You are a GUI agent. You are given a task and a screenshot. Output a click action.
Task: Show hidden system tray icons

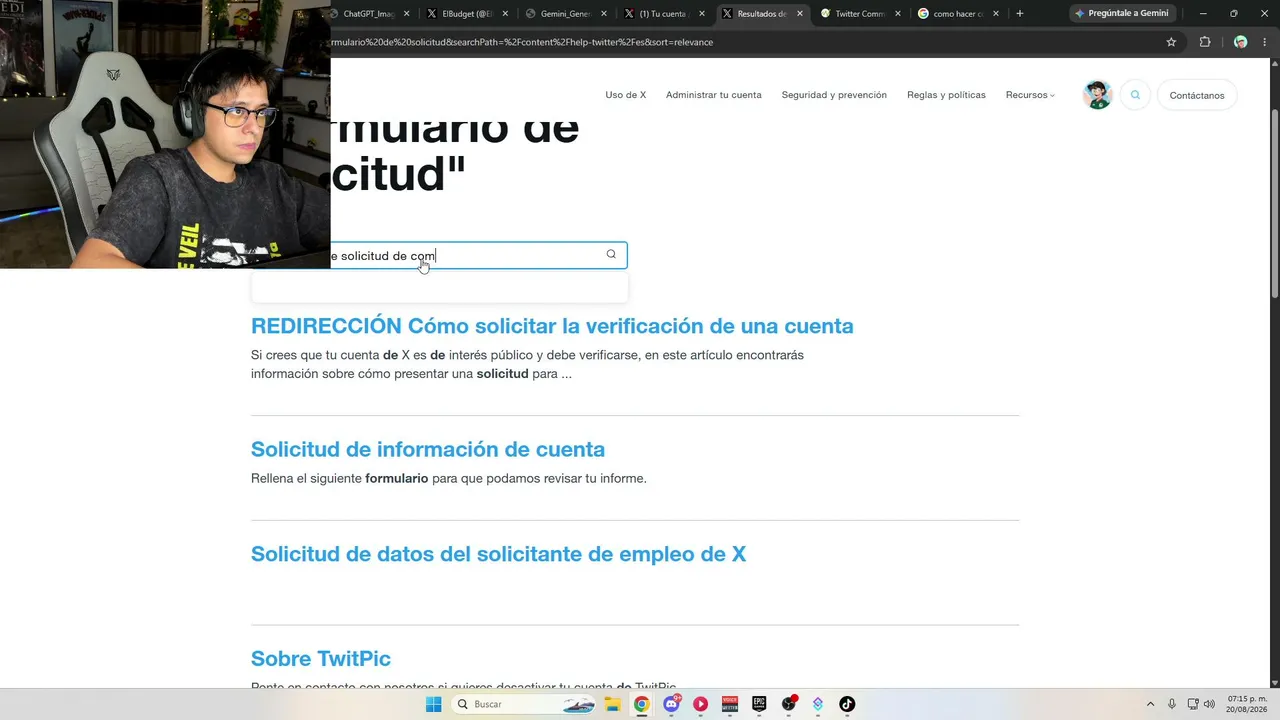1150,704
